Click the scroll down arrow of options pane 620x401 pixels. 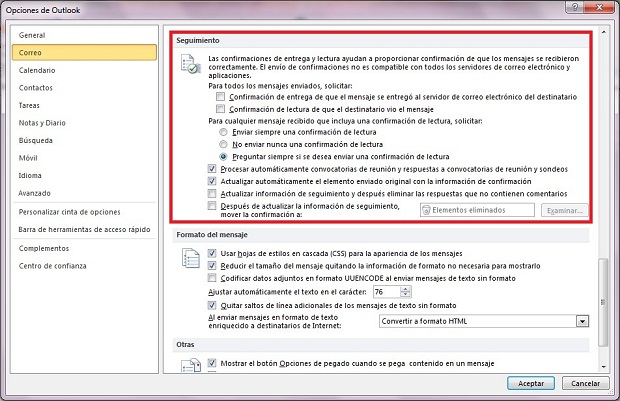pos(603,367)
